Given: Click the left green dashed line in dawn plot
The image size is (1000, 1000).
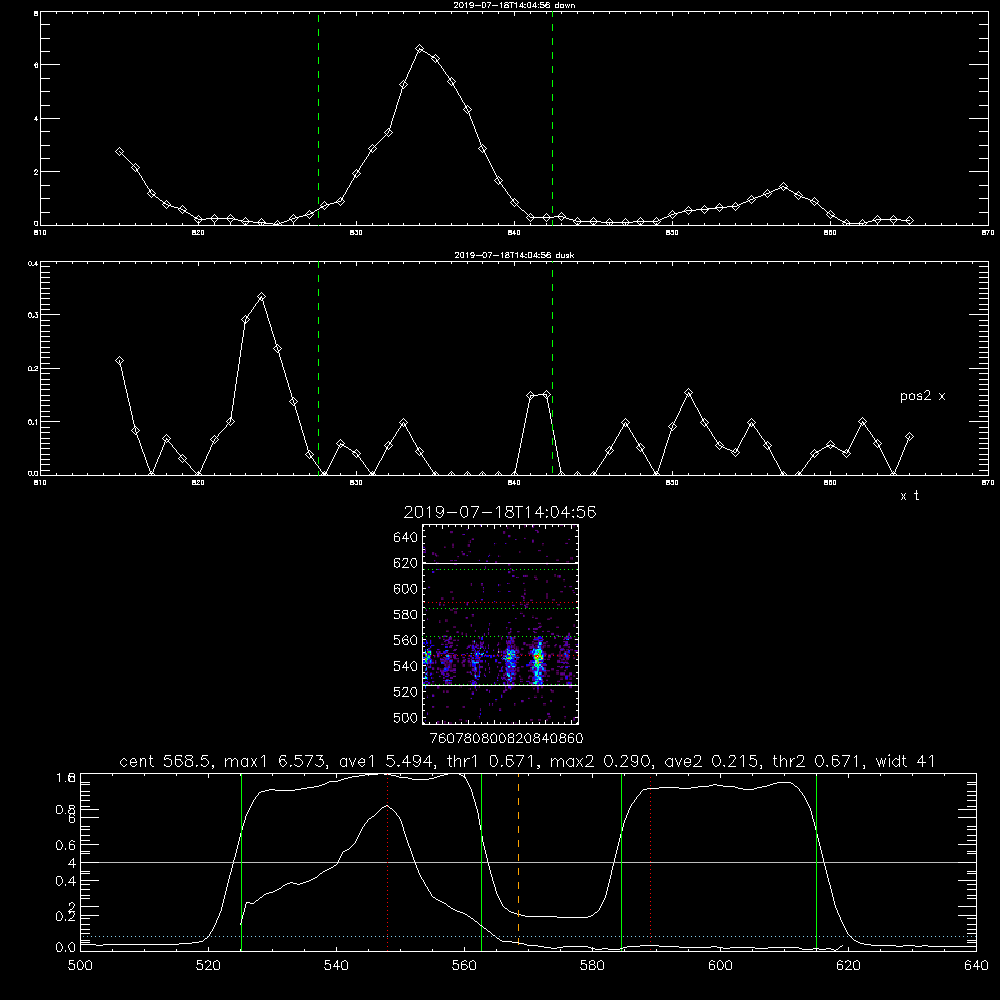Looking at the screenshot, I should [x=318, y=119].
